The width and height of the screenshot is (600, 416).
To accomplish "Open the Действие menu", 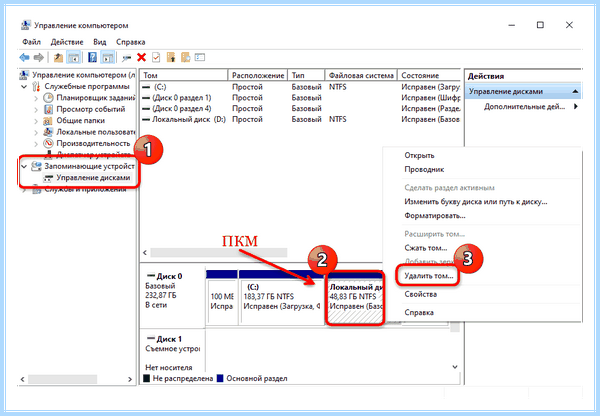I will tap(67, 42).
